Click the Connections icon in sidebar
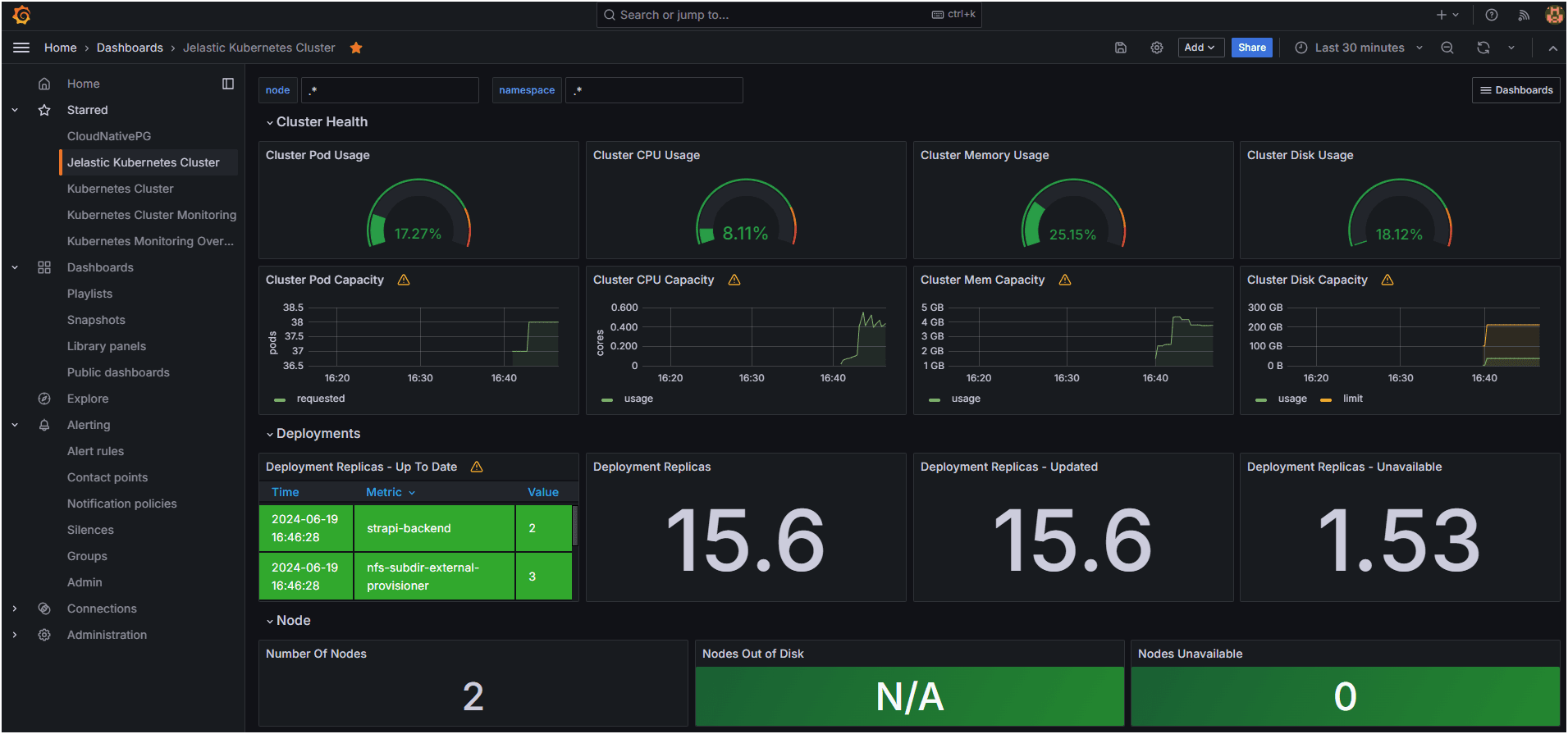This screenshot has width=1568, height=734. [x=44, y=609]
